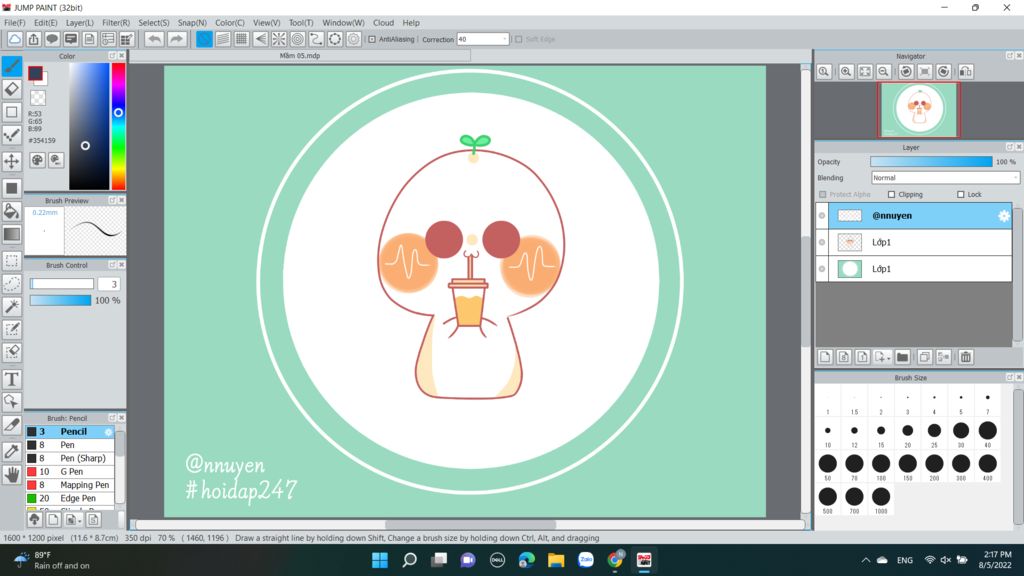Click the rainbow hue bar in Color panel
The height and width of the screenshot is (576, 1024).
tap(118, 126)
